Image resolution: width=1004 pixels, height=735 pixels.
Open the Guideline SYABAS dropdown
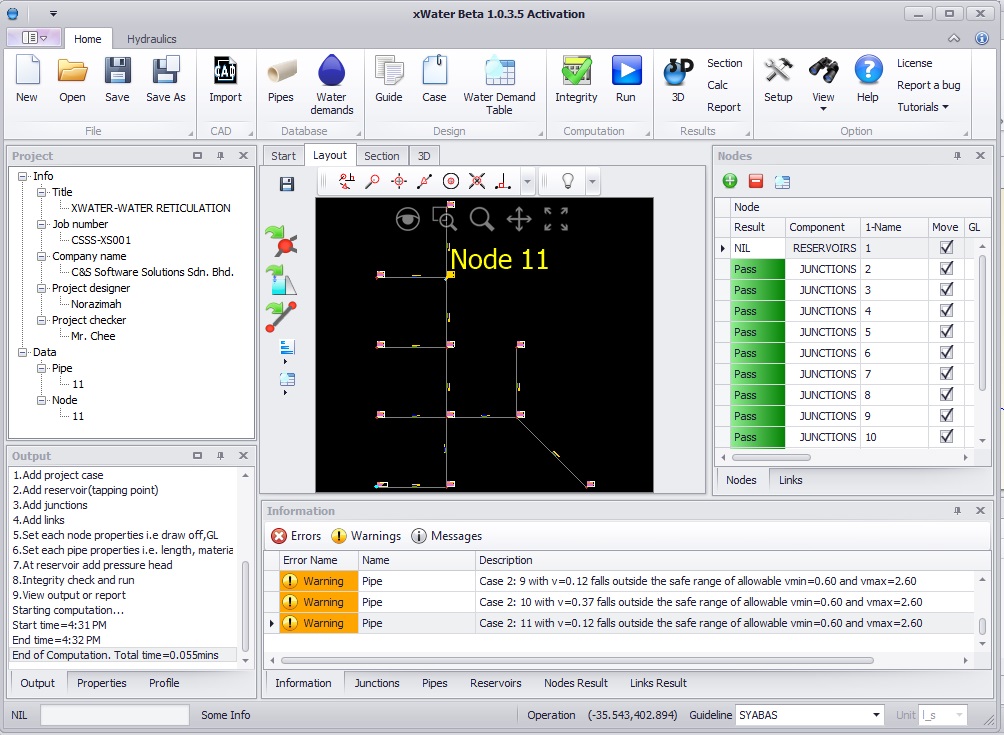pos(876,715)
